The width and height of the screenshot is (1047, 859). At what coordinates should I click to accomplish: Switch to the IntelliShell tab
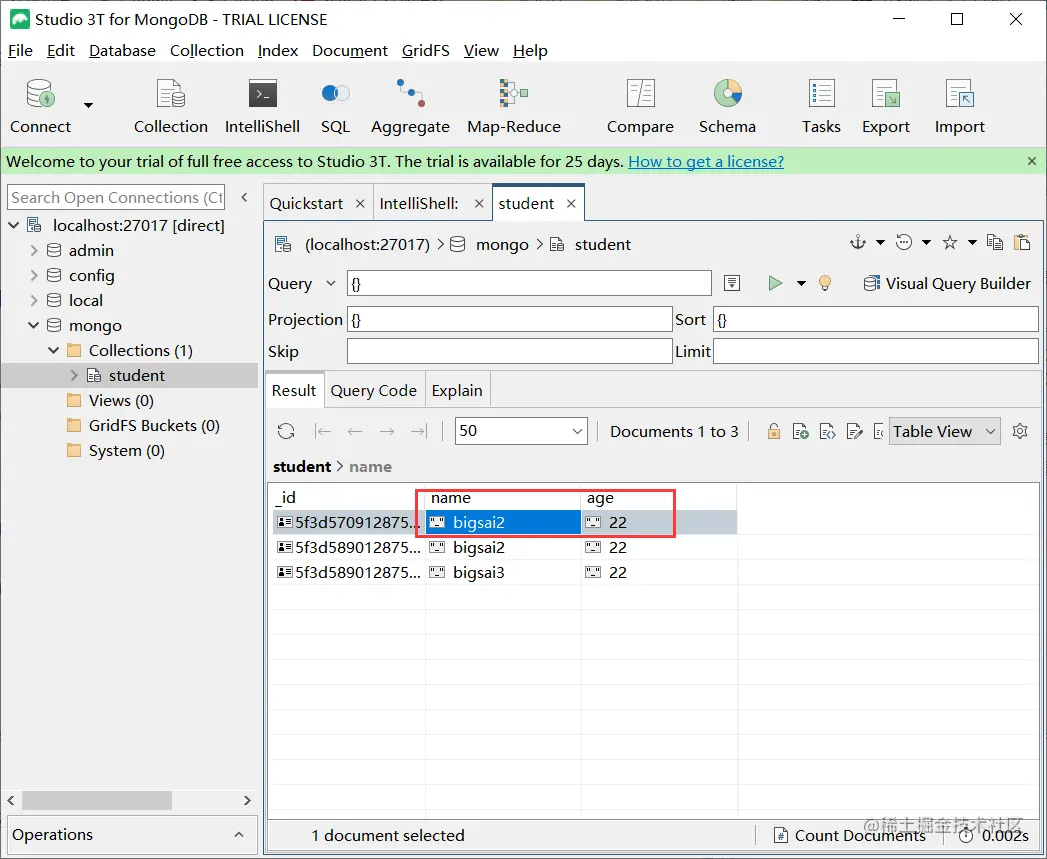click(x=419, y=204)
